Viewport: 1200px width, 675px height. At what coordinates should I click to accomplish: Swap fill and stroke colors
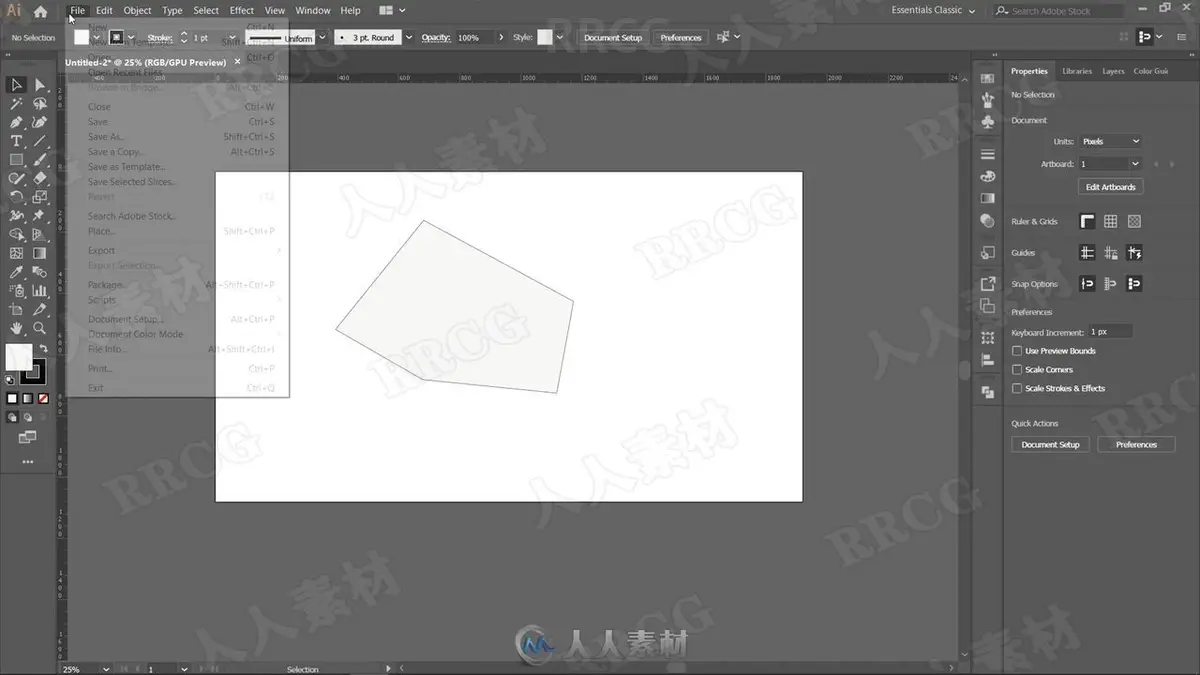tap(43, 348)
